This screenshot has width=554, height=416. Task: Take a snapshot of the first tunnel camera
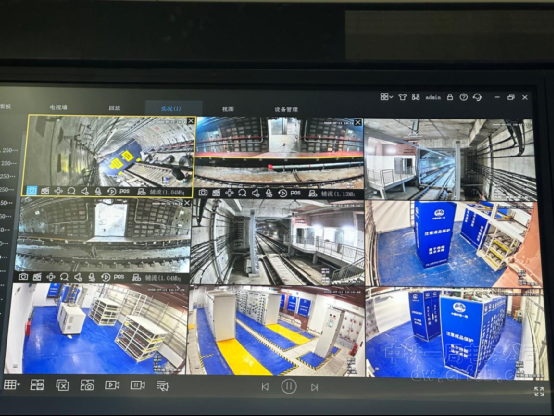(x=32, y=191)
